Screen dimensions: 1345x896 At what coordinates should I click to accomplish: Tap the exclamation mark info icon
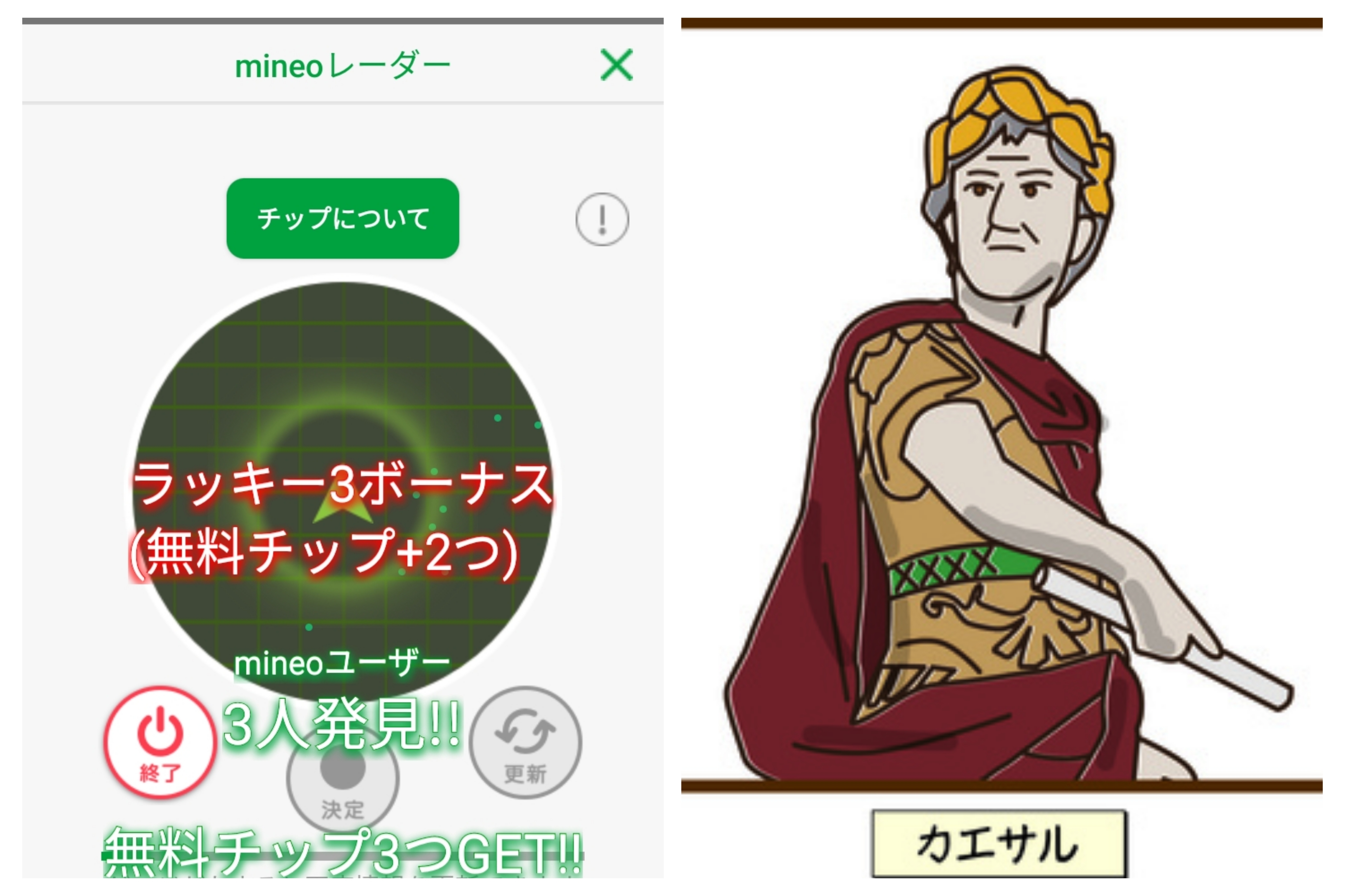(x=602, y=219)
